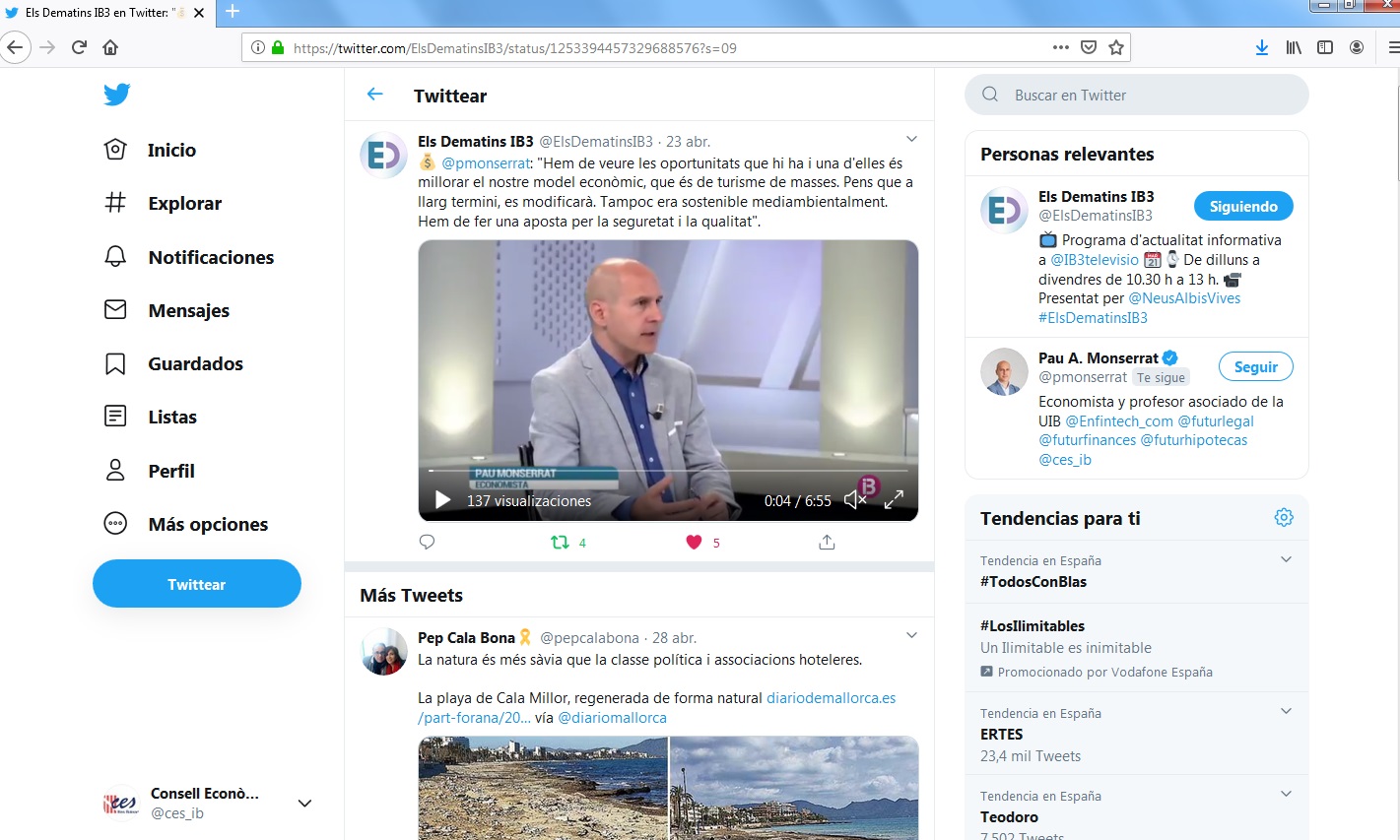Screen dimensions: 1400x840
Task: Reply to the Els Dematins IB3 tweet
Action: pyautogui.click(x=427, y=542)
